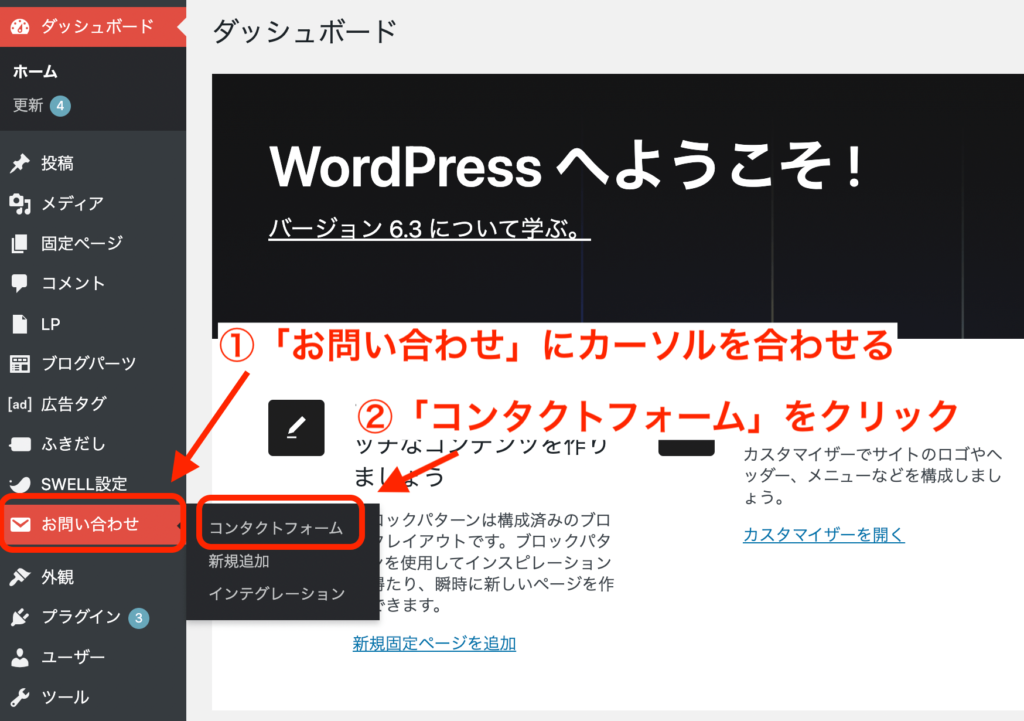This screenshot has height=721, width=1024.
Task: Click the pages icon beside 固定ページ
Action: coord(20,244)
